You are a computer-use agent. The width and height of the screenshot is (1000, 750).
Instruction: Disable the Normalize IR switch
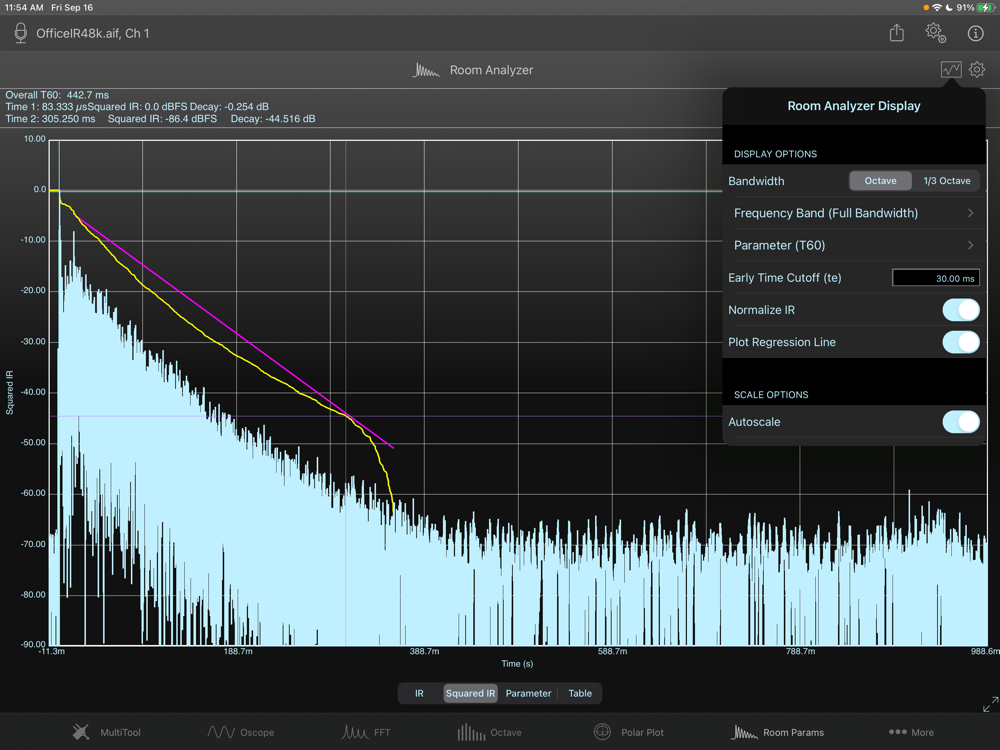[960, 310]
